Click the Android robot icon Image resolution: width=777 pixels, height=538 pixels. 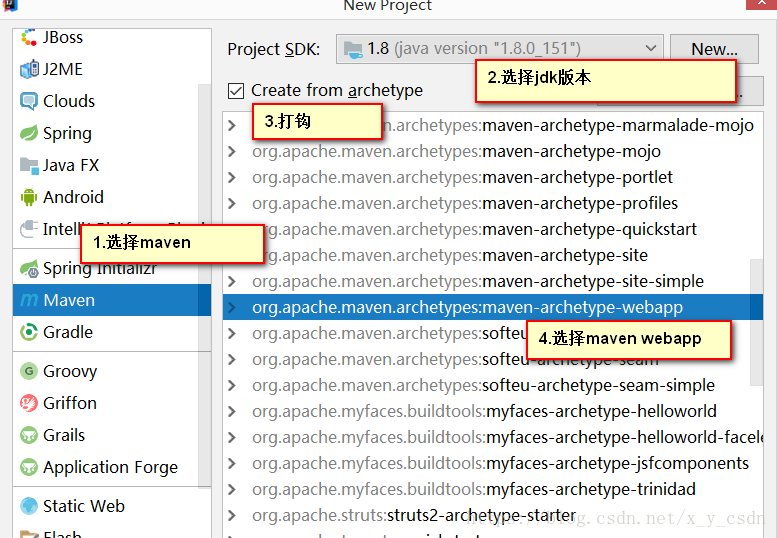pos(29,197)
